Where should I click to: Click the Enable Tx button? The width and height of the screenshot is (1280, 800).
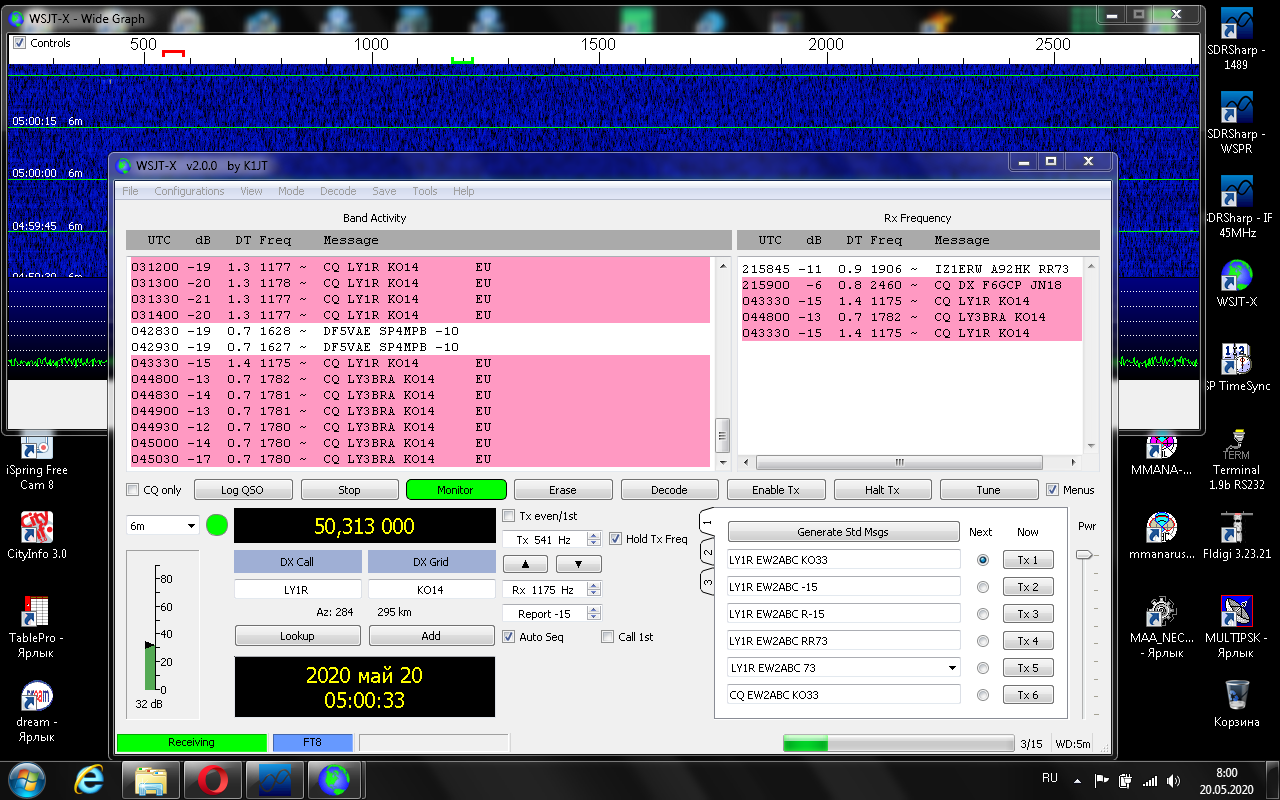coord(776,490)
